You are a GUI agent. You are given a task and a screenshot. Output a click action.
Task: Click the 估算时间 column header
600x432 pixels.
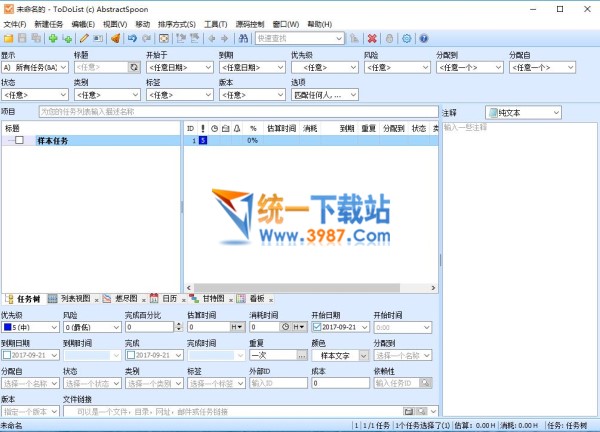click(281, 129)
